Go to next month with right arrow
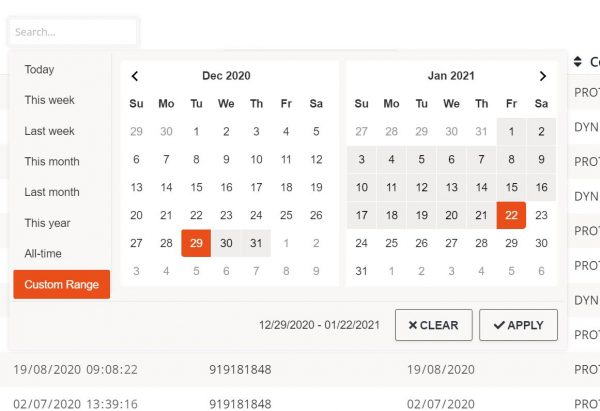The height and width of the screenshot is (411, 600). (x=542, y=76)
